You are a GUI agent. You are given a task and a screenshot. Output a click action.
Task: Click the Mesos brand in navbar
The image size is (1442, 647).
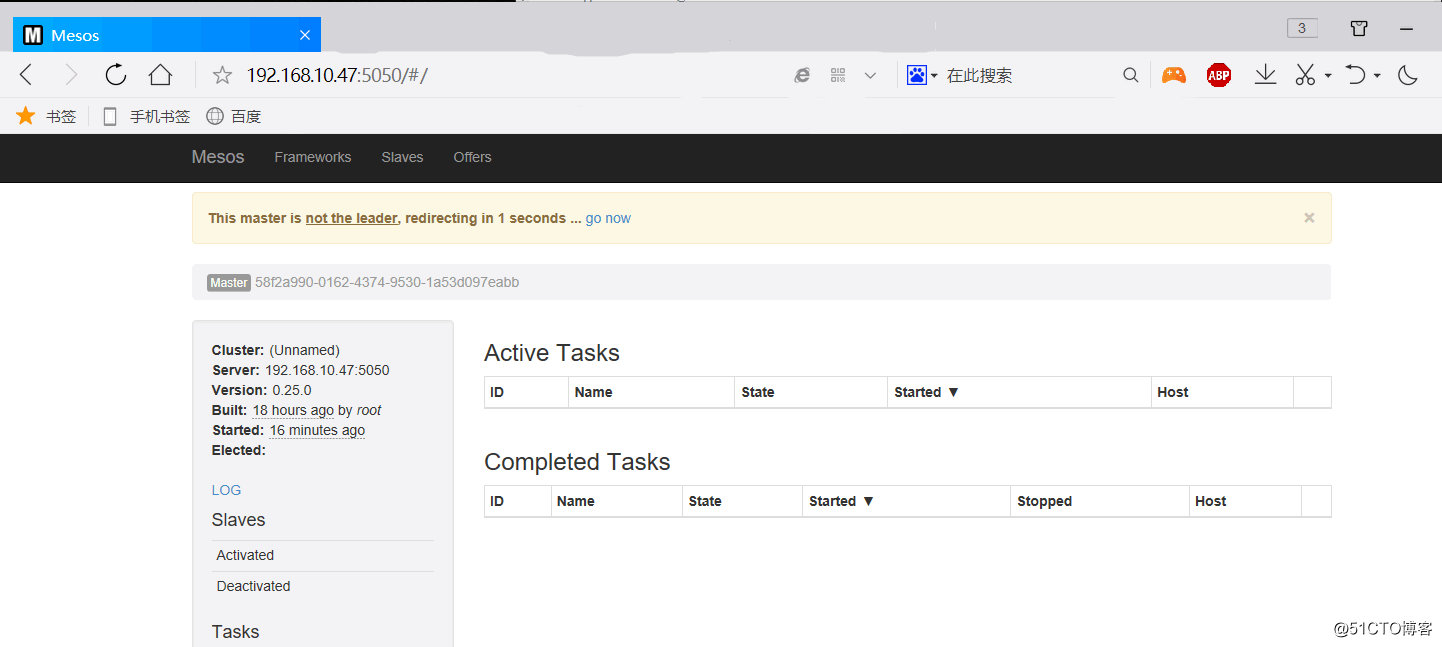click(218, 157)
